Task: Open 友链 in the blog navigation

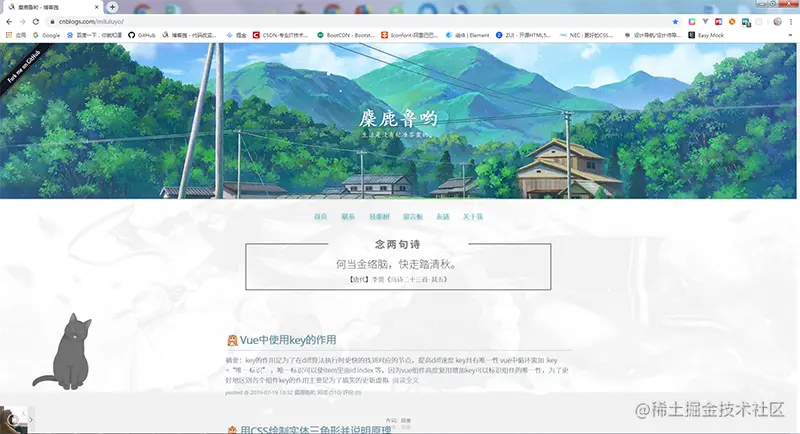Action: pyautogui.click(x=443, y=217)
